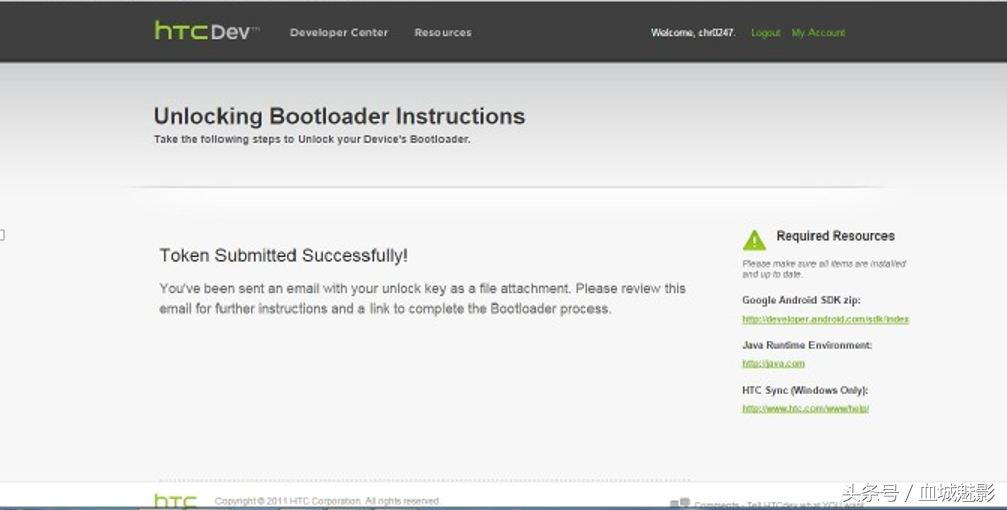Click the htc logo in footer
This screenshot has height=510, width=1007.
(x=175, y=501)
